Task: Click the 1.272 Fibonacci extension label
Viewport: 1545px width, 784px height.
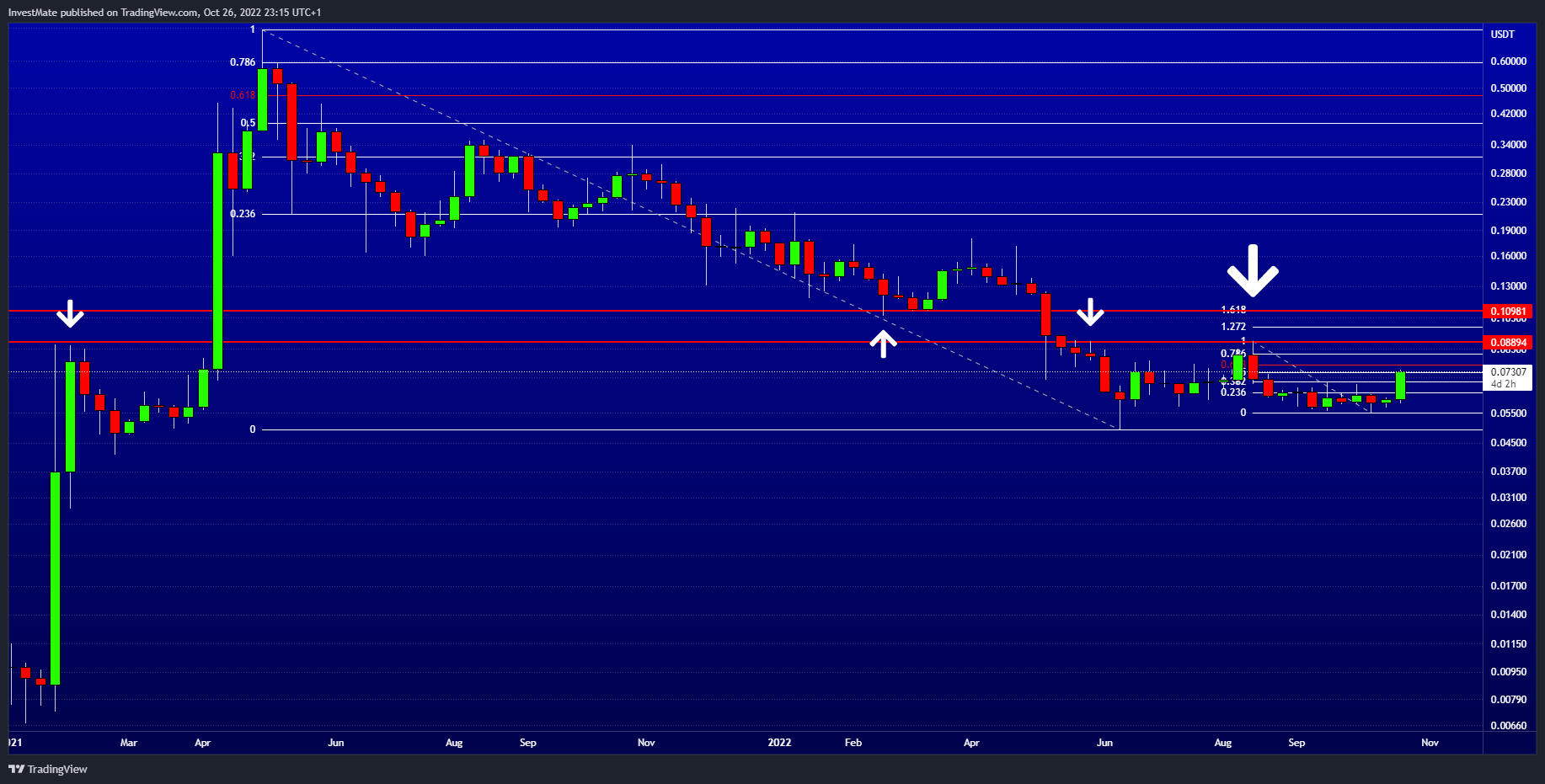Action: pyautogui.click(x=1233, y=327)
